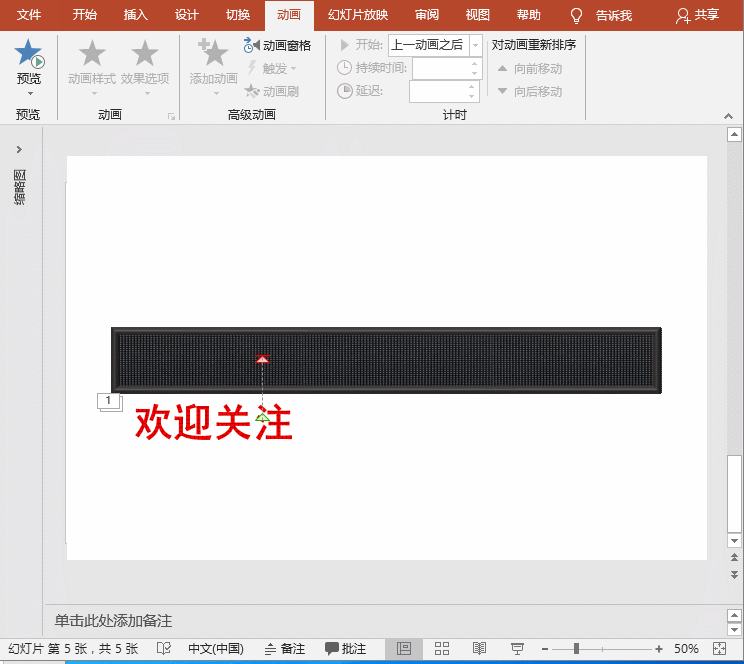Switch to the Home (开始) tab
Screen dimensions: 744x664
pos(84,15)
